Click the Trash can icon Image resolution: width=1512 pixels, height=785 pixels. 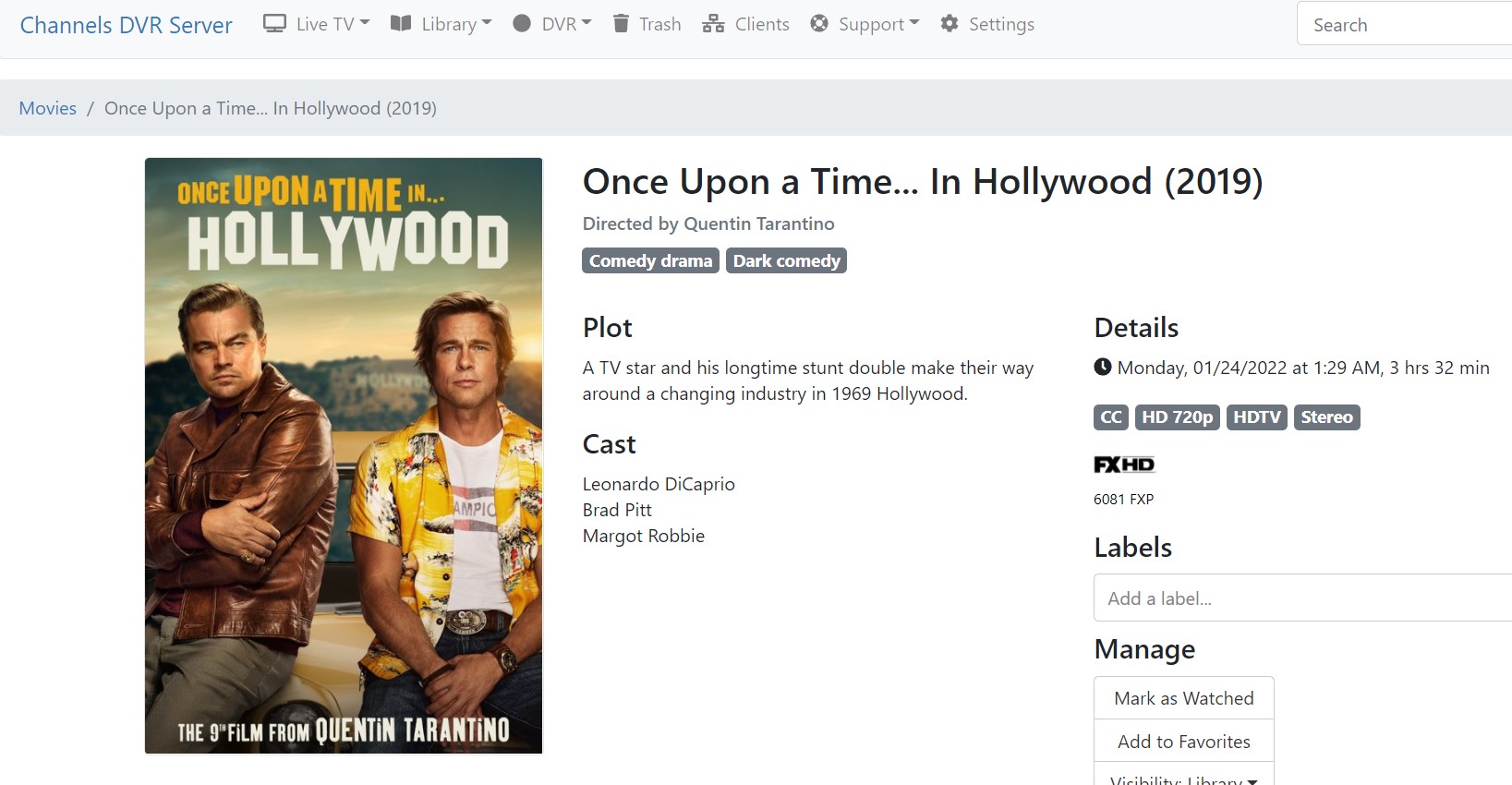(622, 24)
